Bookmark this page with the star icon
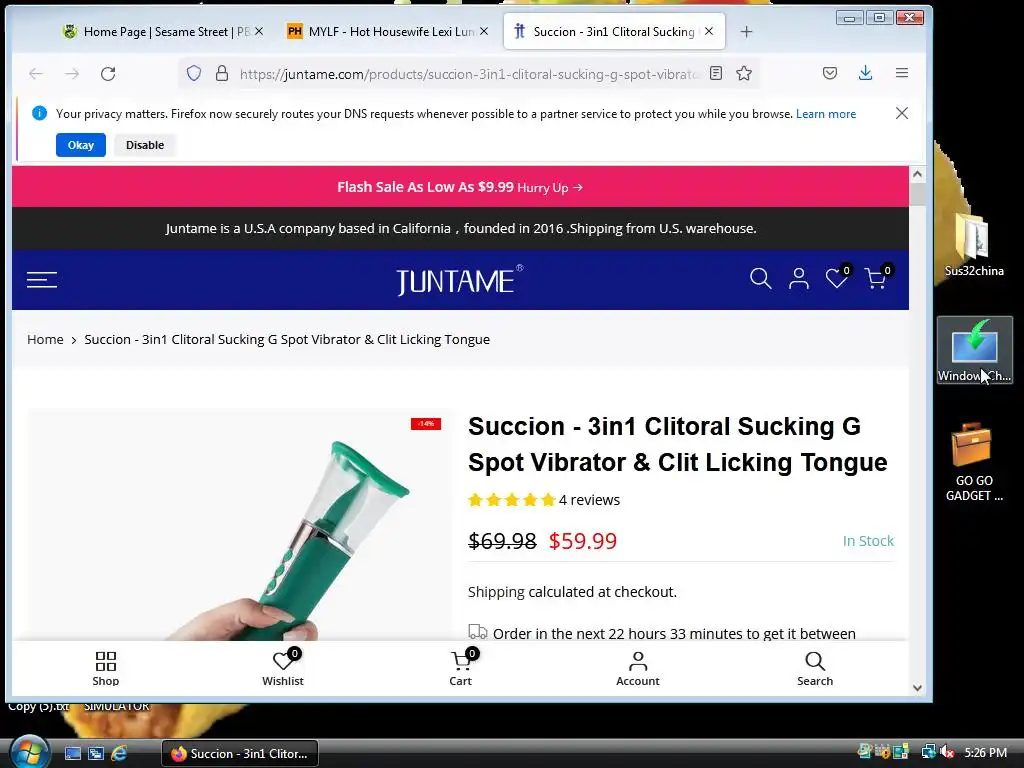The height and width of the screenshot is (768, 1024). tap(744, 73)
